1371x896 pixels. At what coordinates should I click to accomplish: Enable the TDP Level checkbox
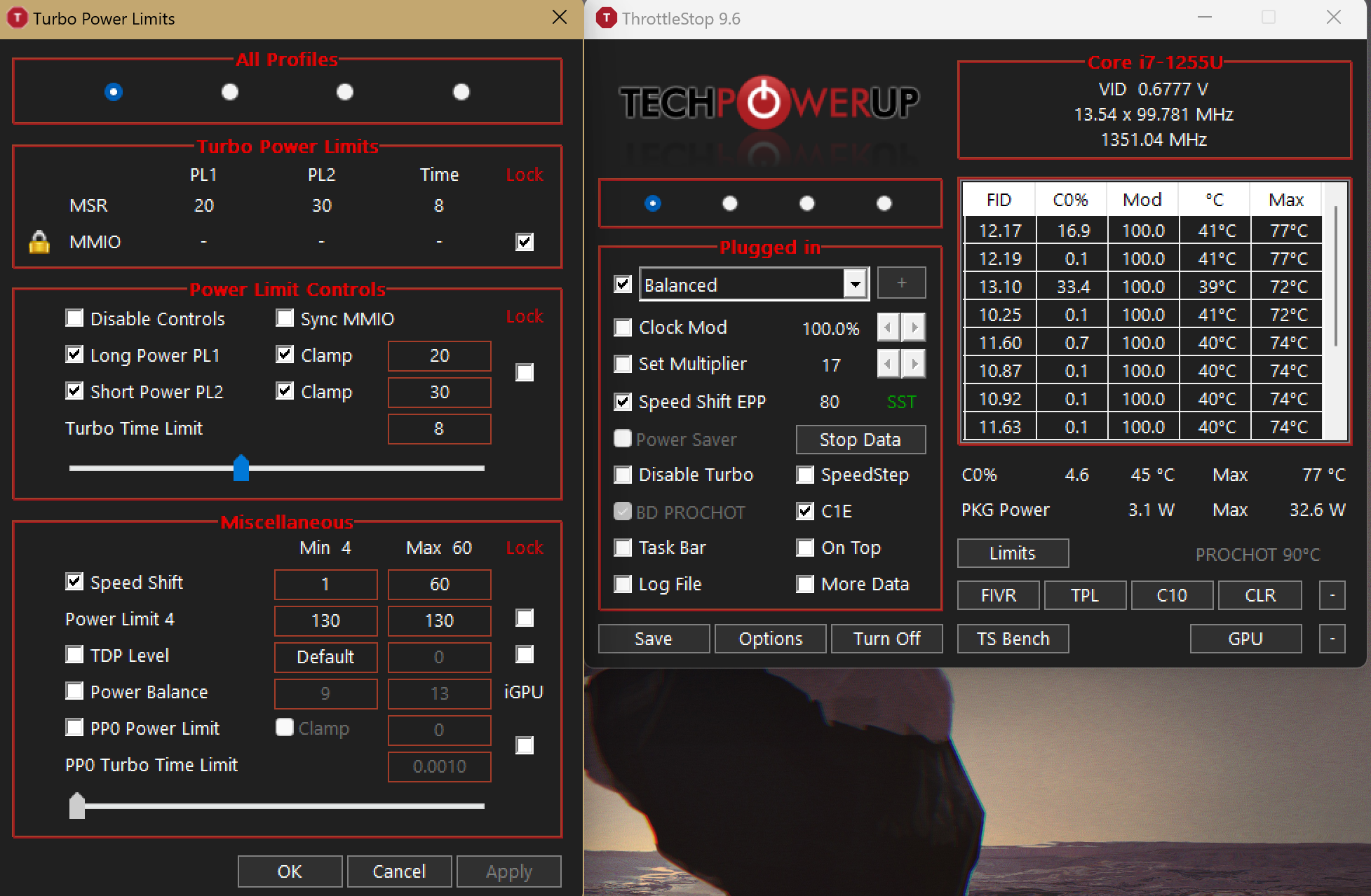74,655
